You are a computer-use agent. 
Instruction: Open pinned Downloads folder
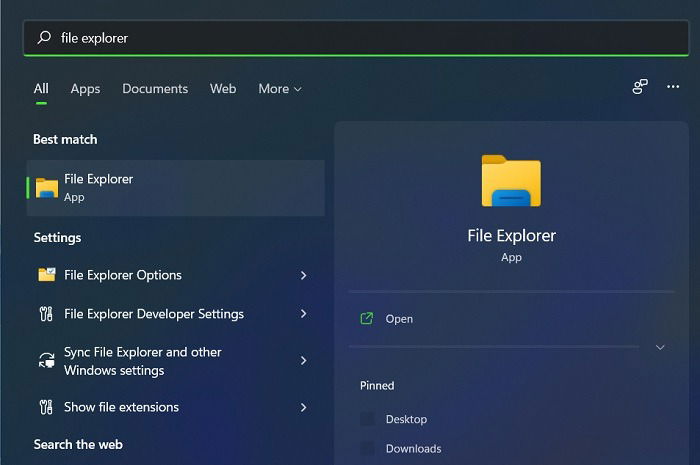pyautogui.click(x=413, y=448)
